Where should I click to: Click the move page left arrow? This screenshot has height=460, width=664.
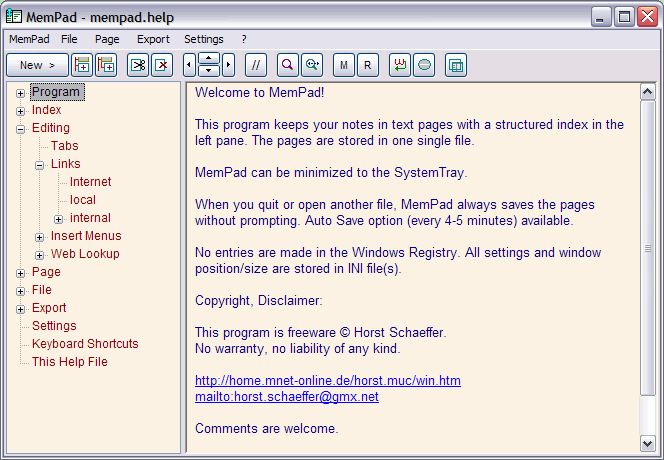point(189,65)
